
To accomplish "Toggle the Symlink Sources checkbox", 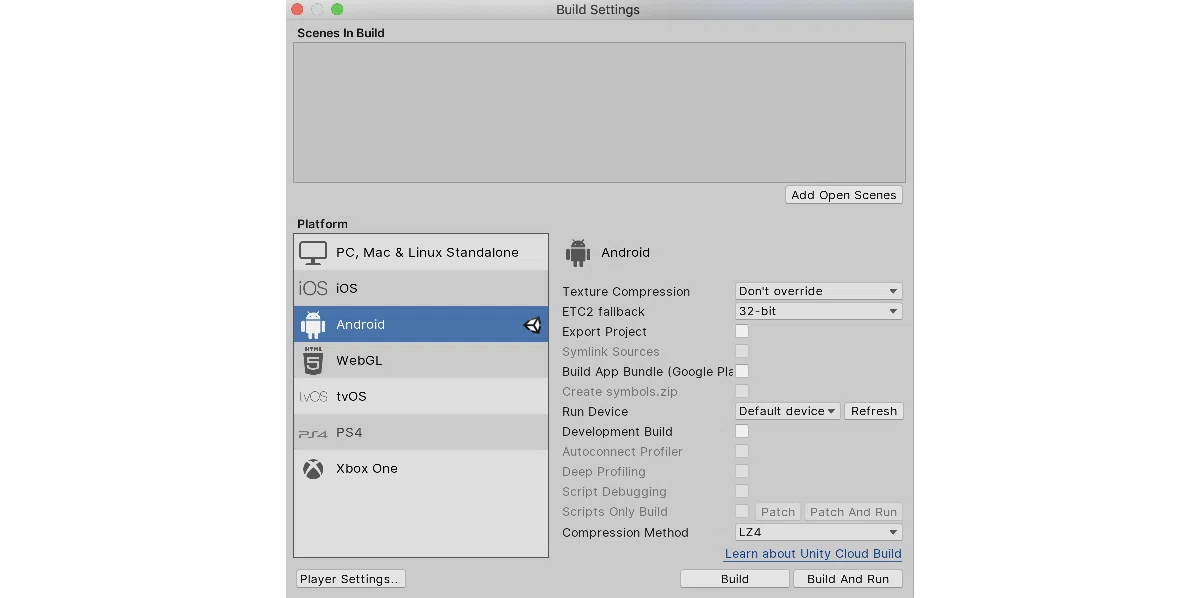I will coord(742,351).
